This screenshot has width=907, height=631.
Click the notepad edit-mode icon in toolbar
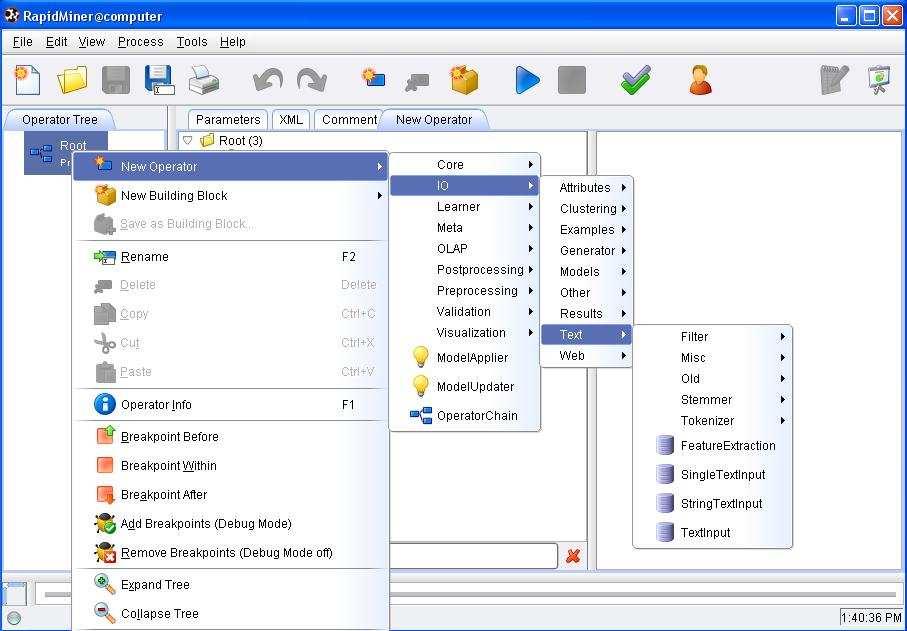[x=834, y=80]
